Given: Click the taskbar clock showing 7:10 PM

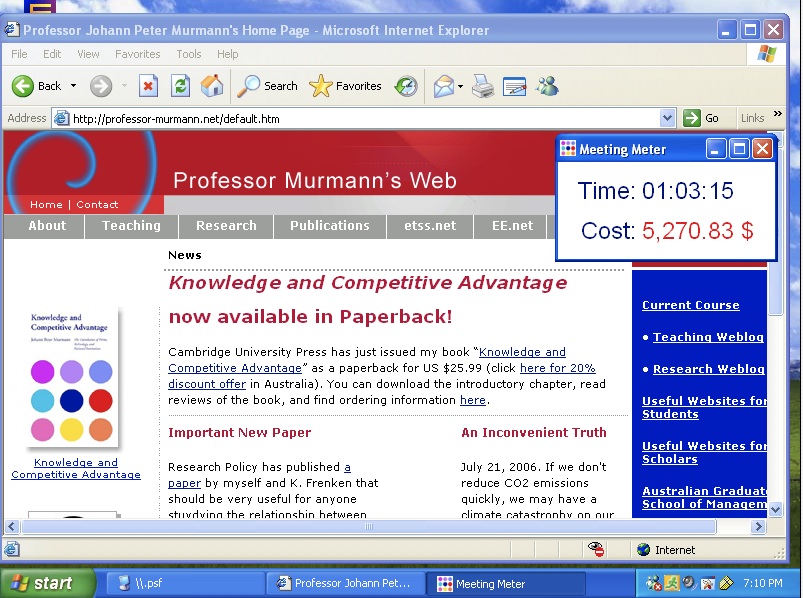Looking at the screenshot, I should [x=763, y=583].
